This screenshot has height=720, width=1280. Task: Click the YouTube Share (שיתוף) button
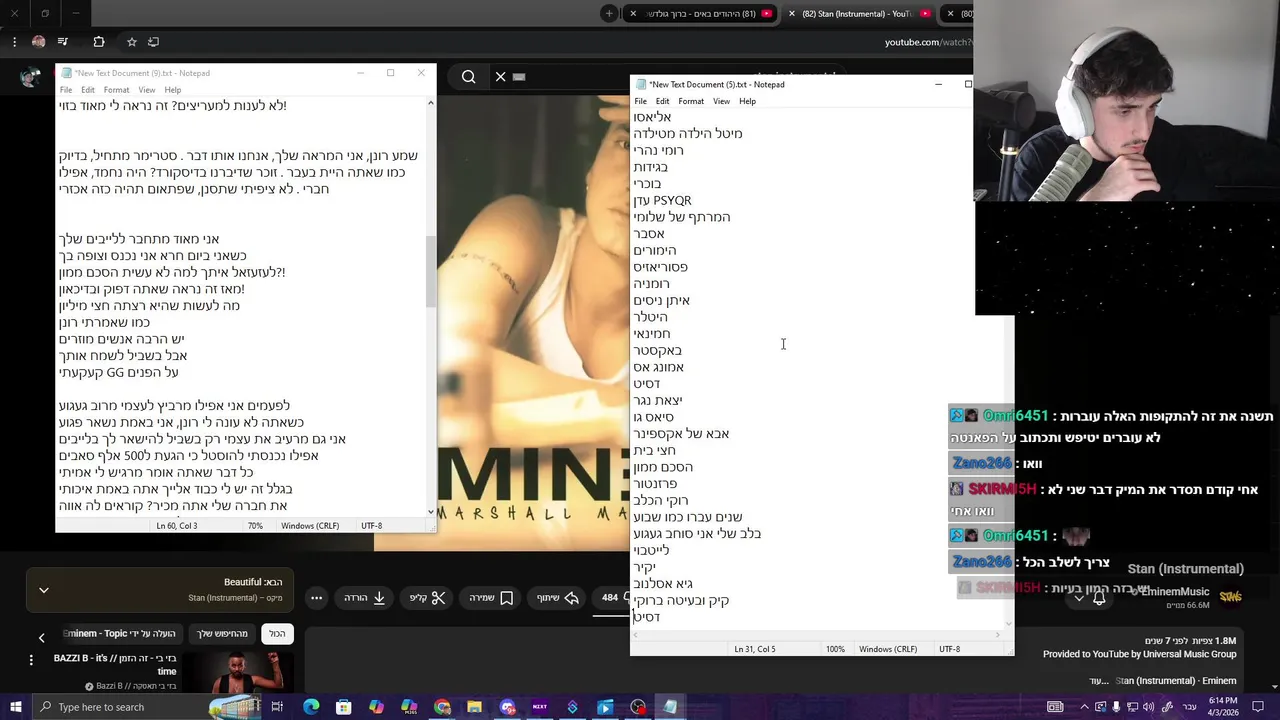(x=557, y=598)
